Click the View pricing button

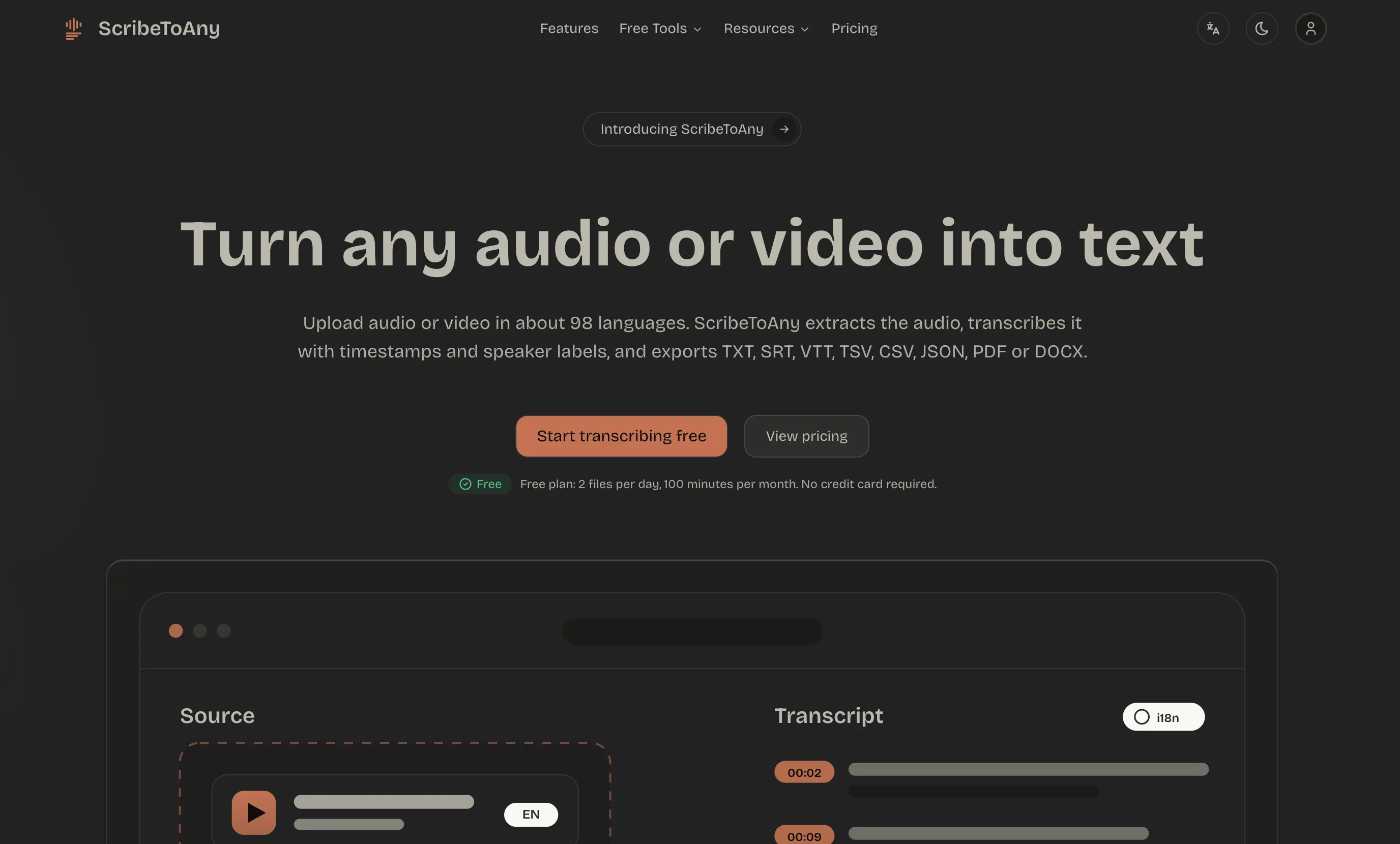pyautogui.click(x=806, y=436)
